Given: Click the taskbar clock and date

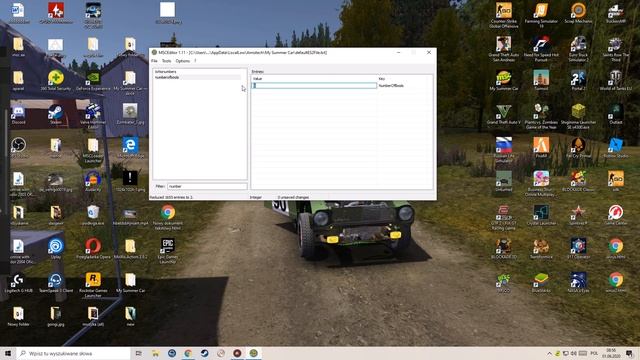Looking at the screenshot, I should coord(611,353).
